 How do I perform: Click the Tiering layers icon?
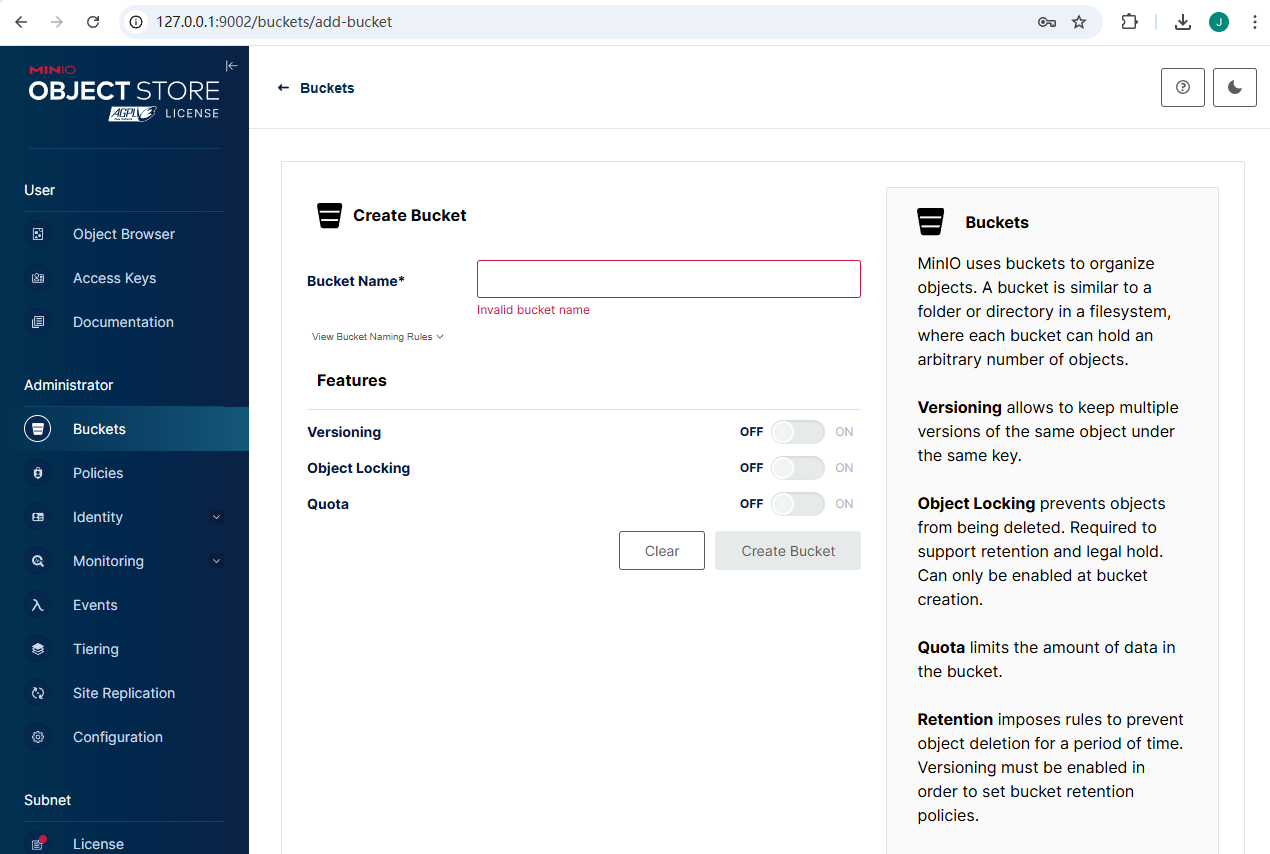38,649
